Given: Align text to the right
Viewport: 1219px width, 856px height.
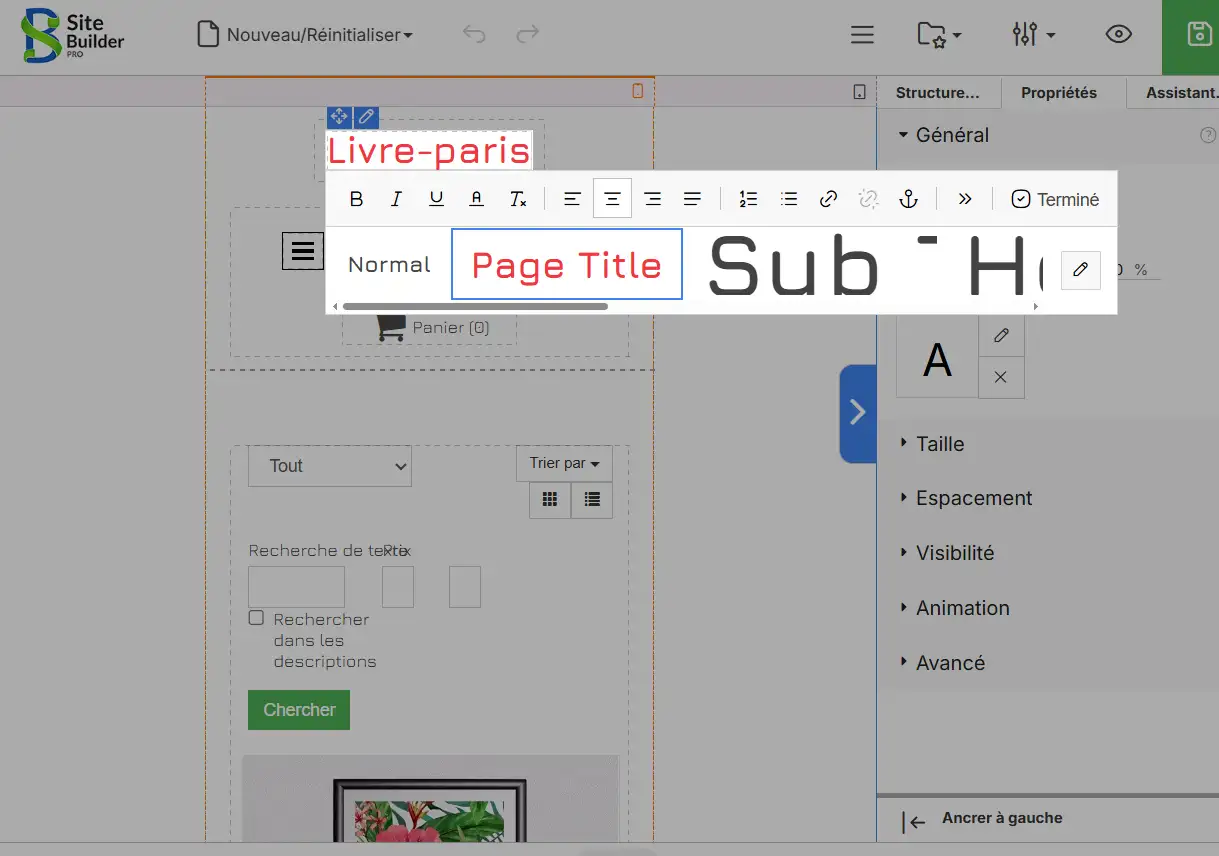Looking at the screenshot, I should [652, 199].
